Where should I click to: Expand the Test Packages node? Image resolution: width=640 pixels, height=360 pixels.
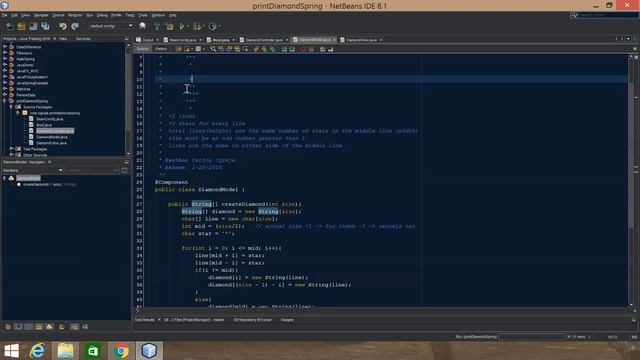point(11,149)
